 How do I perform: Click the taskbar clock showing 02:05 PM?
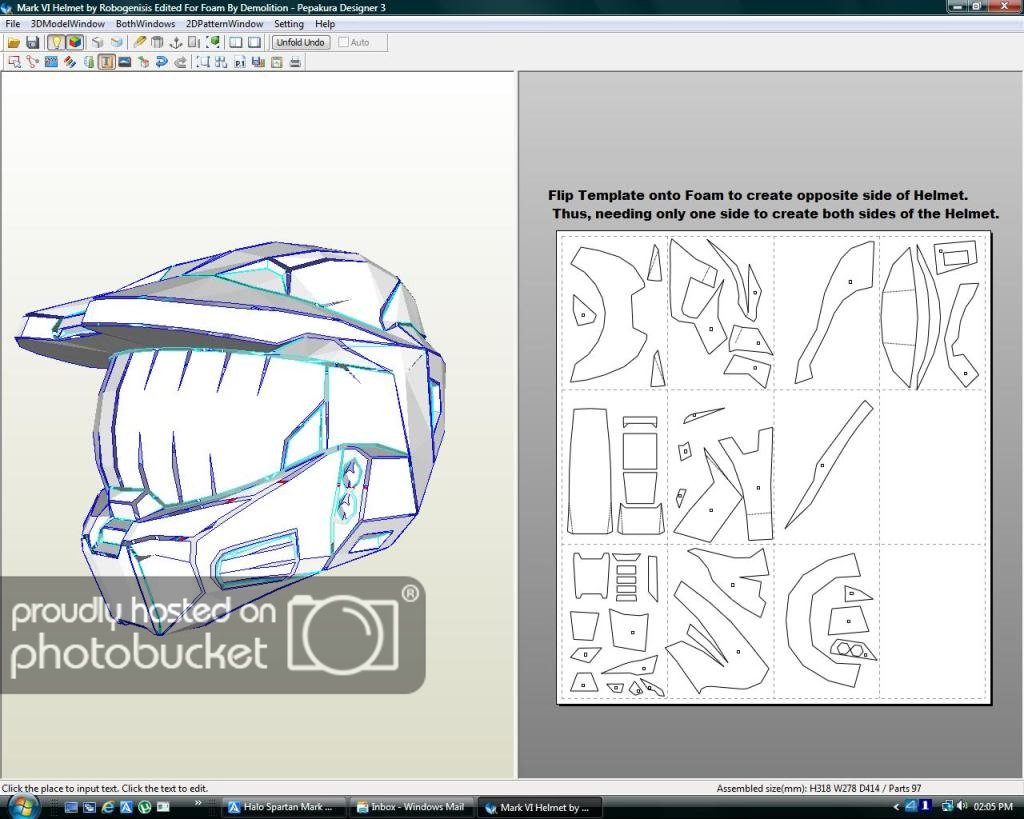tap(993, 807)
